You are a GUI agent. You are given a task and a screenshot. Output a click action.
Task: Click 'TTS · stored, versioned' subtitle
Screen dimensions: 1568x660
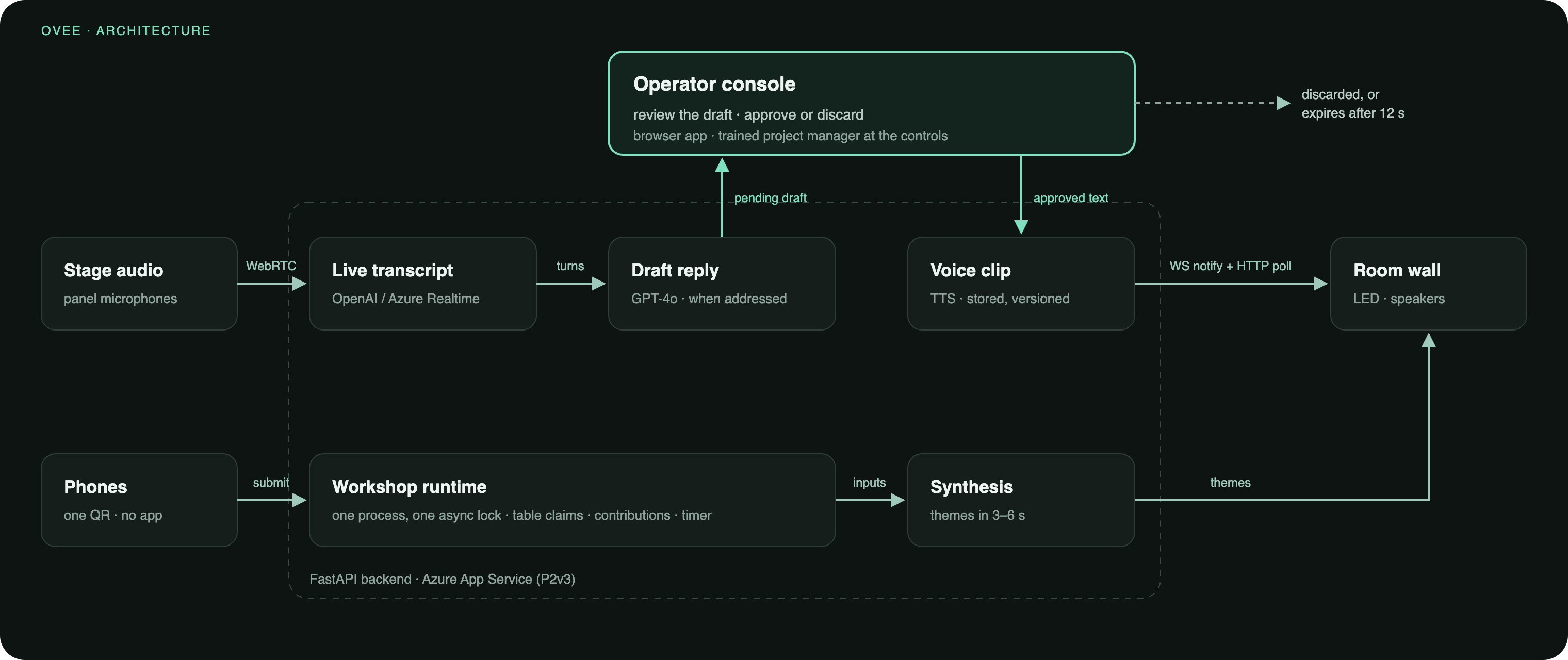click(1000, 299)
